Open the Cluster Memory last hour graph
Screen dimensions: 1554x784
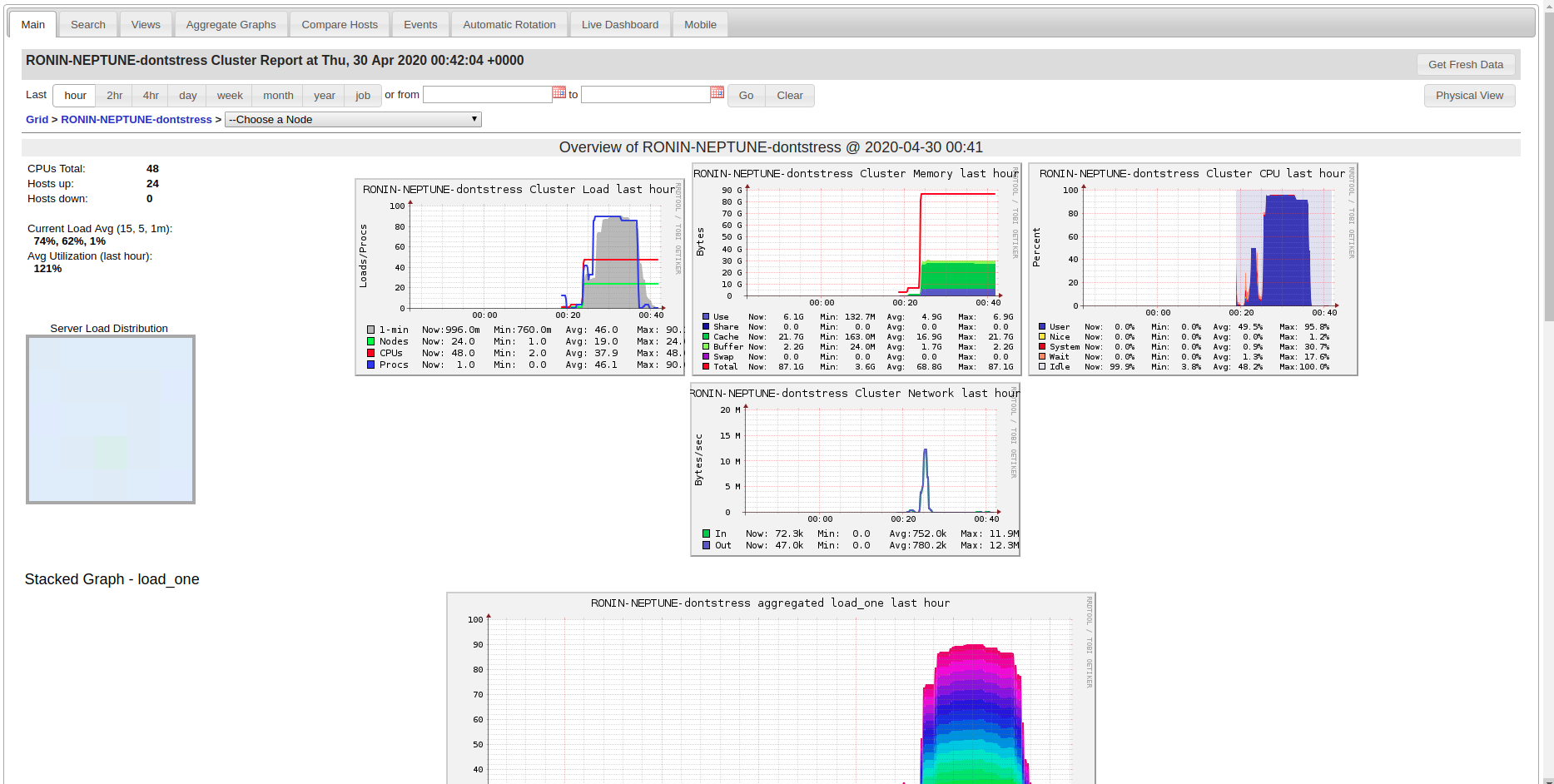[x=856, y=269]
